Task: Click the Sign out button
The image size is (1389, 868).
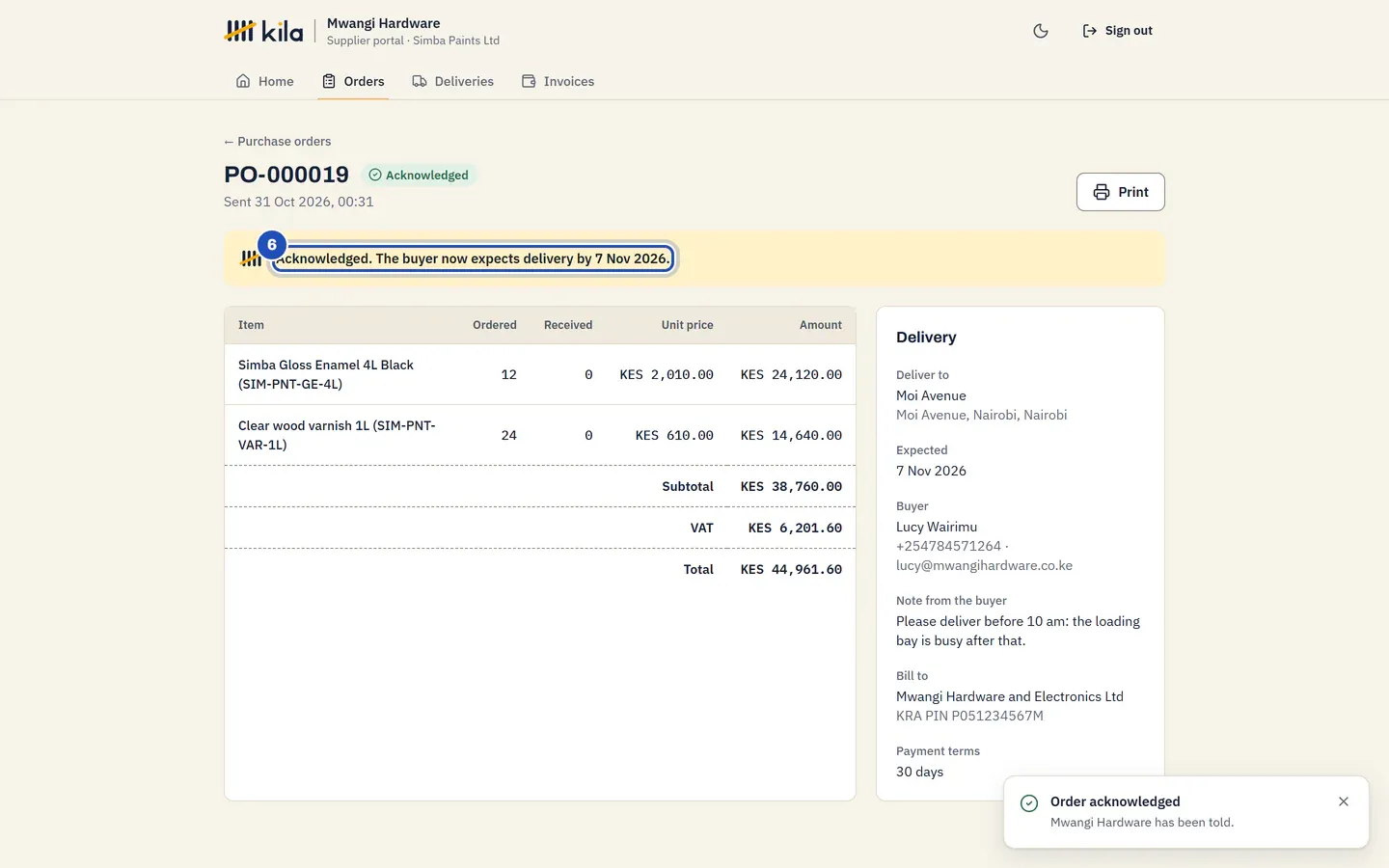Action: click(1117, 31)
